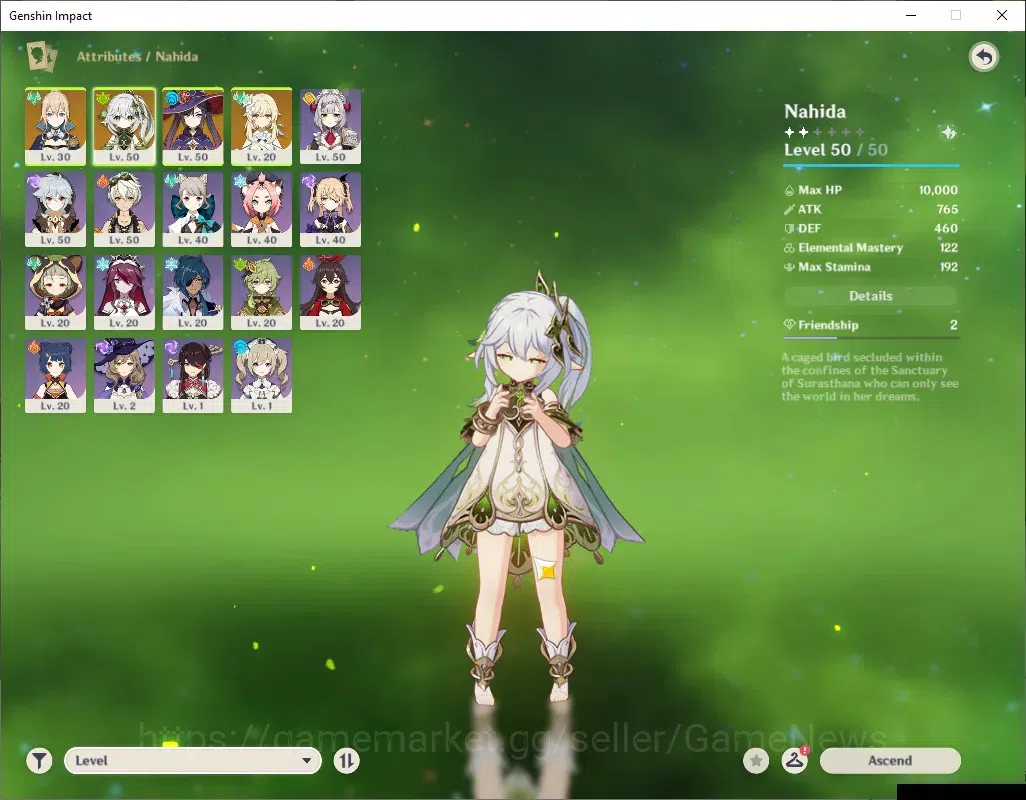The width and height of the screenshot is (1026, 800).
Task: Close the Genshin Impact window
Action: (x=1002, y=15)
